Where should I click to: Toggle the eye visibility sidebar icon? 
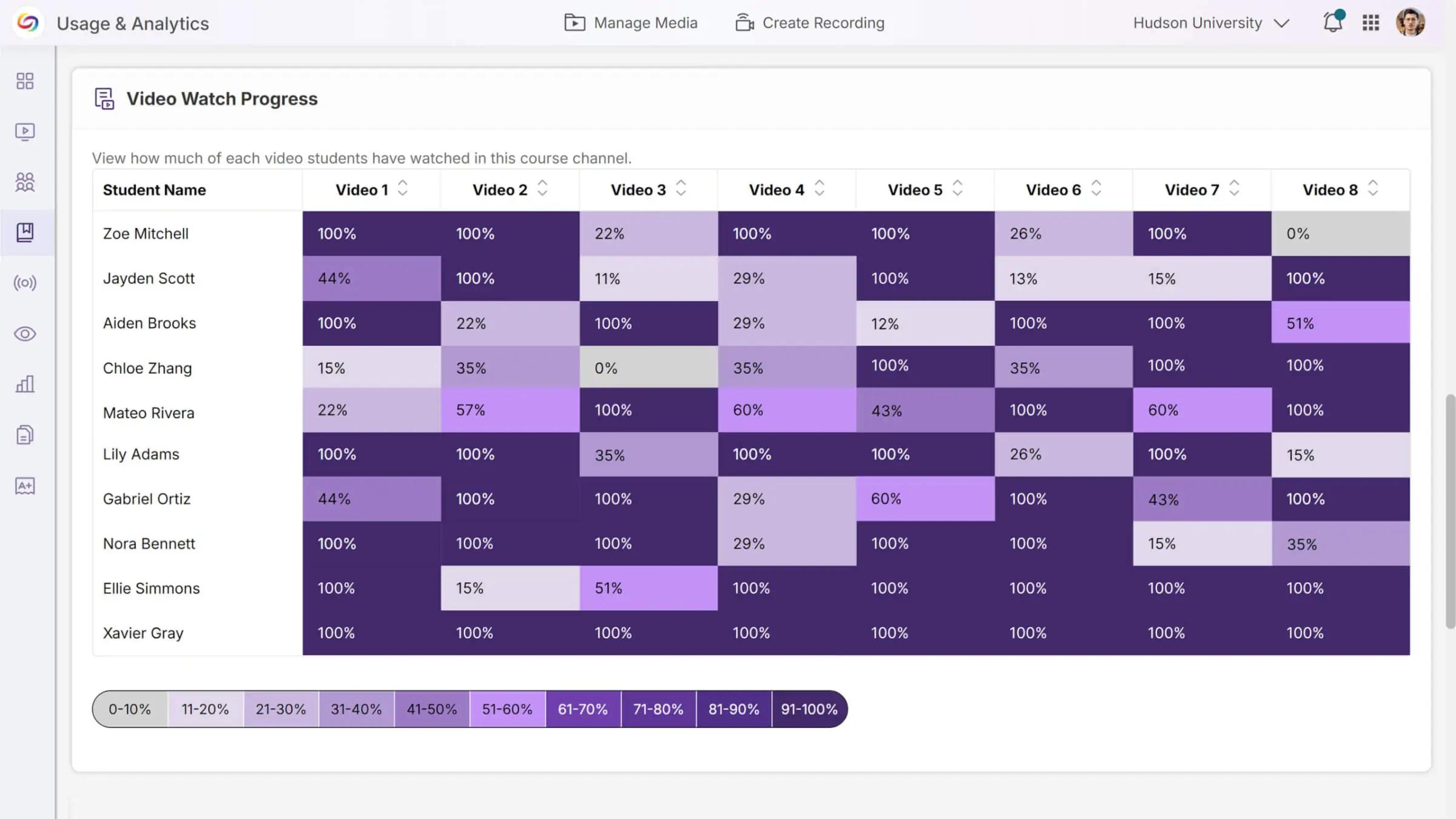click(25, 334)
